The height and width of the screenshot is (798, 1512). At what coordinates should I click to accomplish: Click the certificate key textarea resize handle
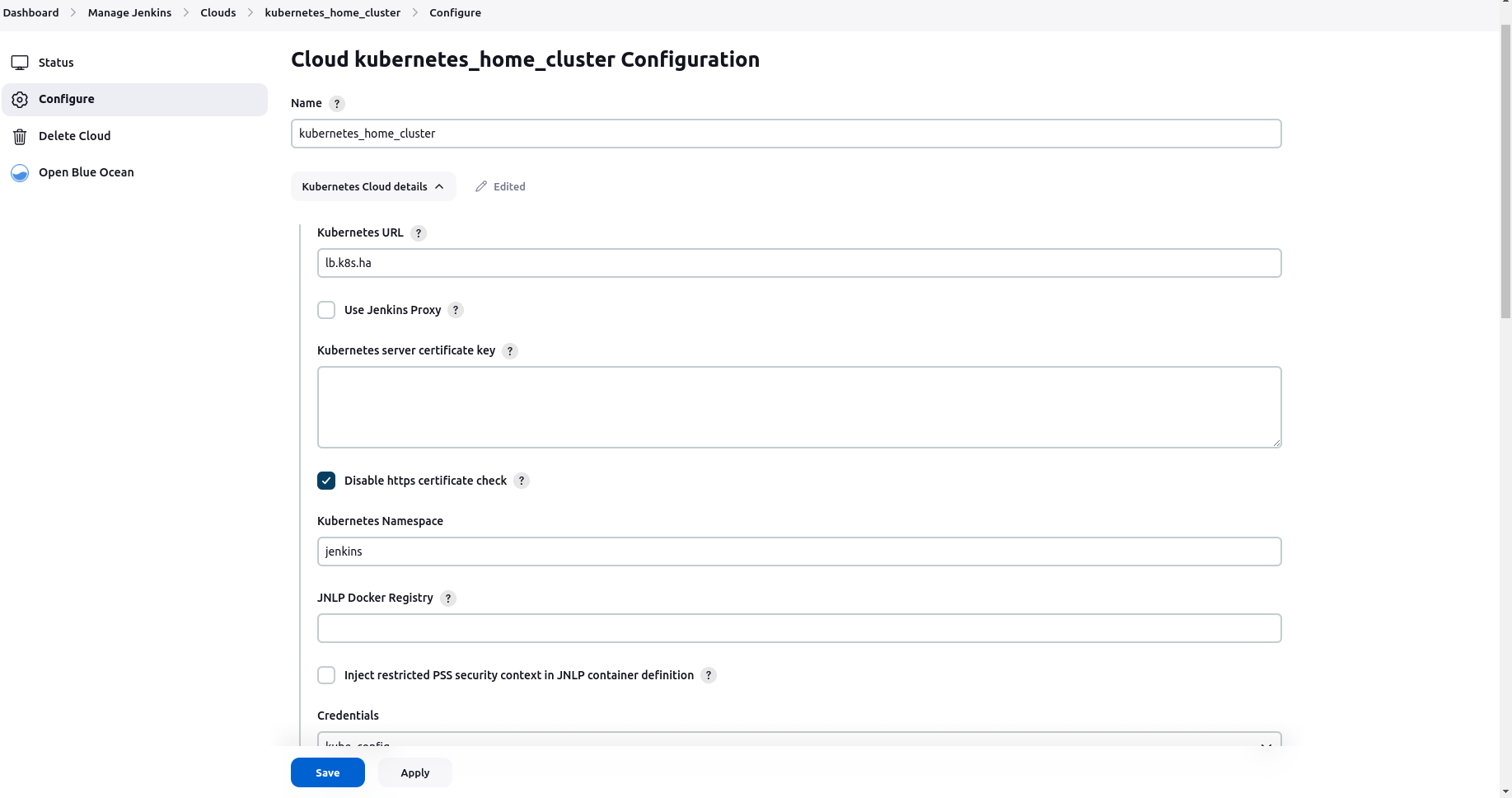pos(1276,443)
